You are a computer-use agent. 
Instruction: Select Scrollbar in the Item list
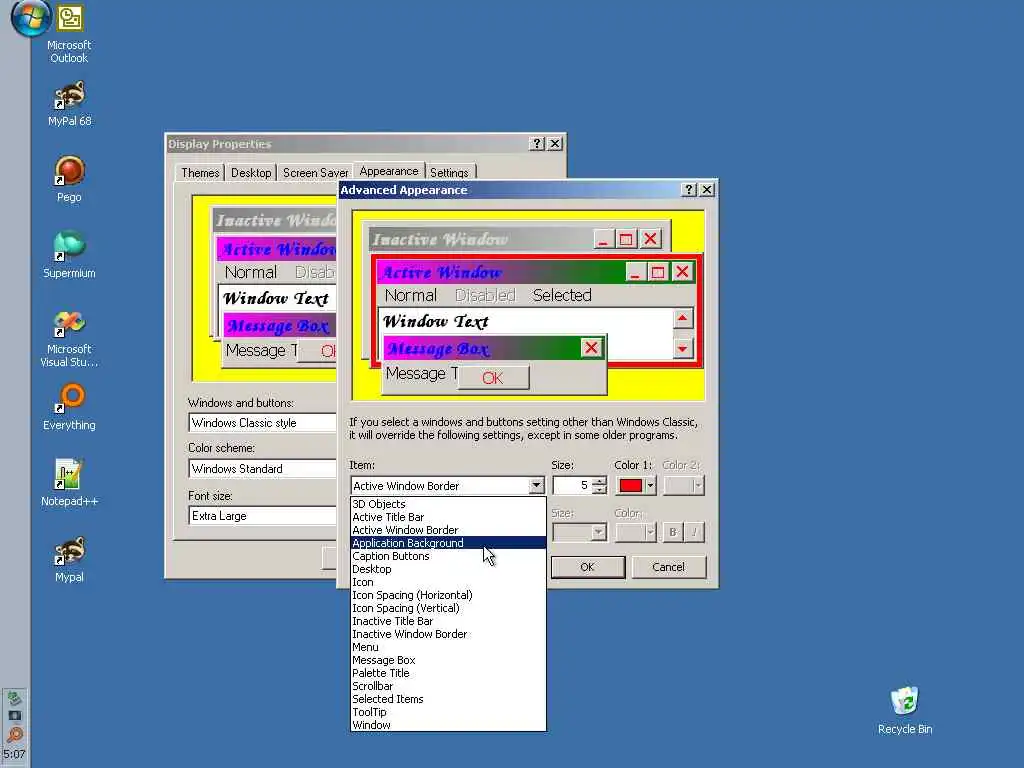tap(448, 686)
